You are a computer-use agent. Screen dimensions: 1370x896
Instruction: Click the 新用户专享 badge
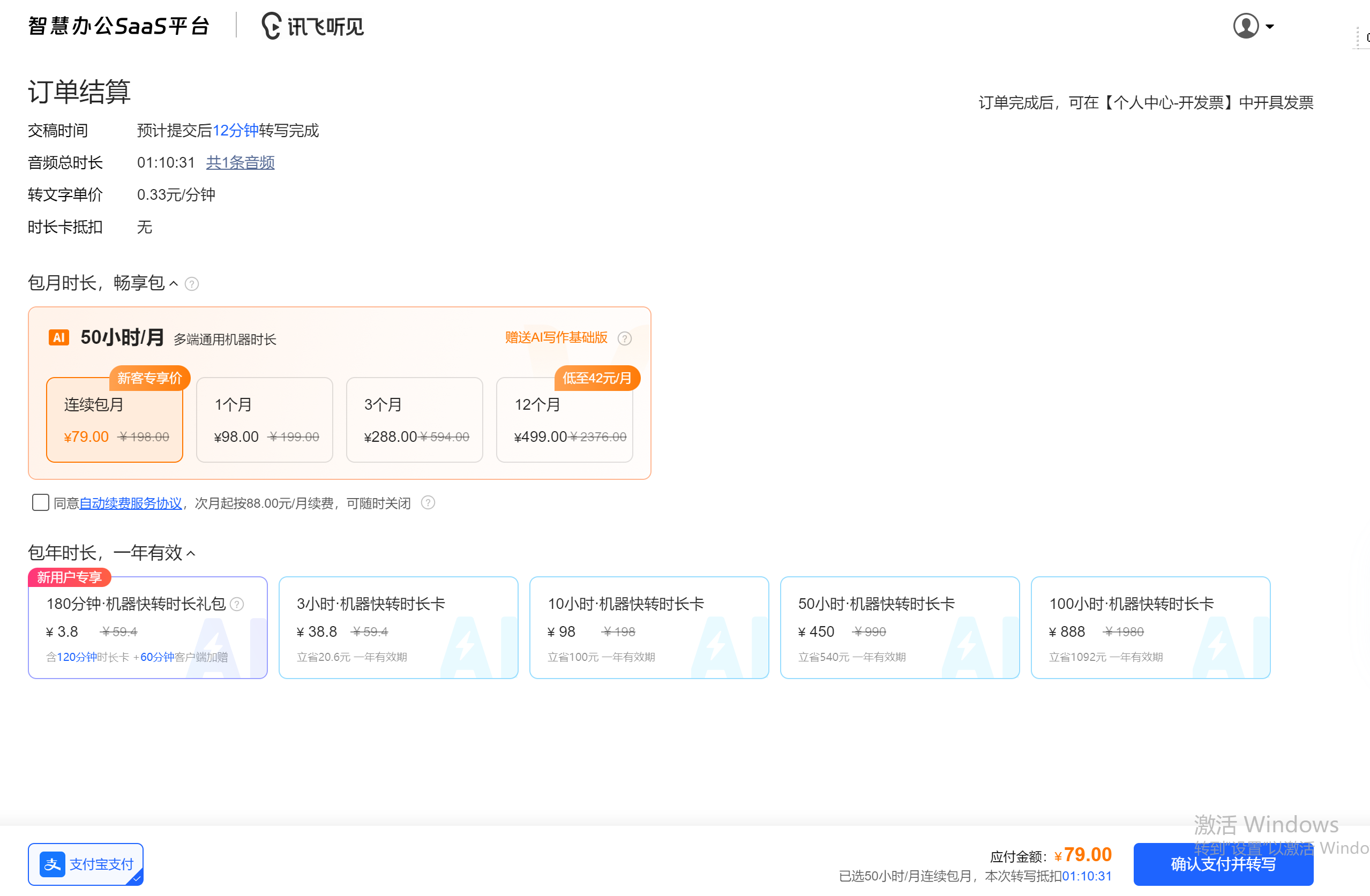tap(70, 577)
